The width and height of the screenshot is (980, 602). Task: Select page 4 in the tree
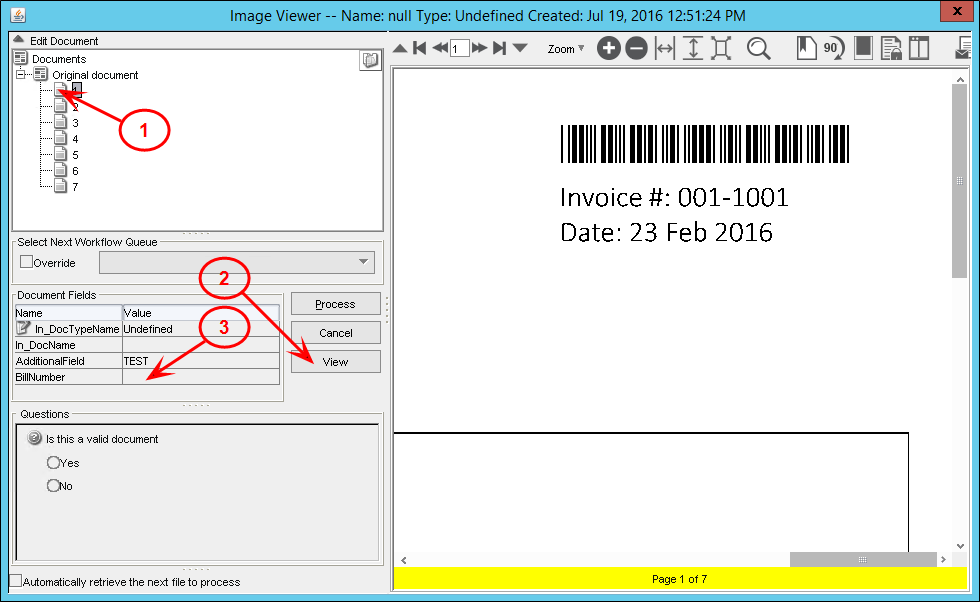coord(75,139)
